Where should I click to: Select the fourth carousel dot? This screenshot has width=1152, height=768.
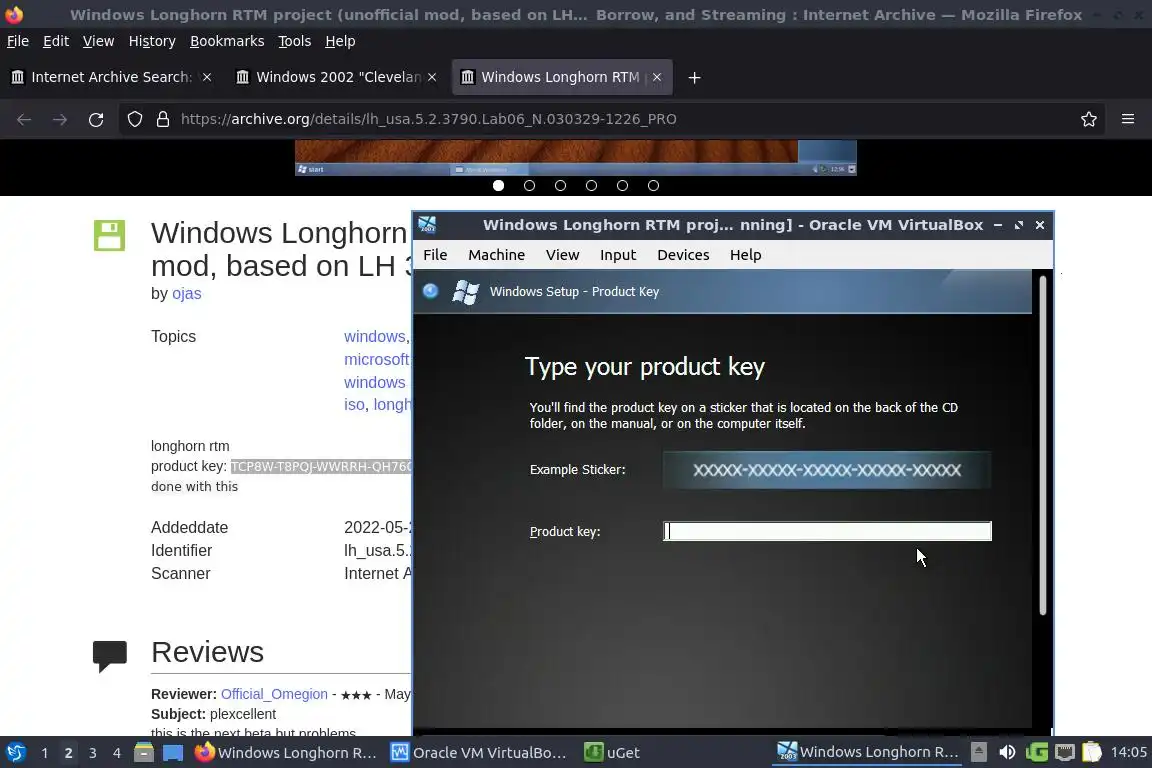click(591, 185)
